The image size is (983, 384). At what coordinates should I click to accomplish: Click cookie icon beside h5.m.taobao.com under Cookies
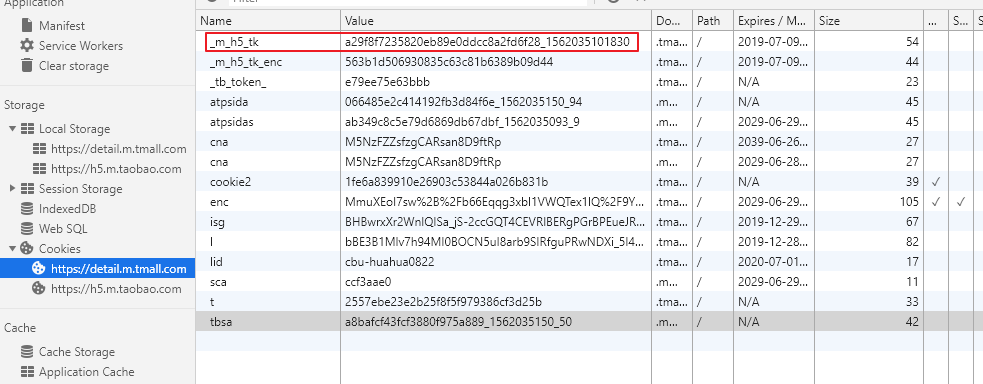pyautogui.click(x=39, y=288)
